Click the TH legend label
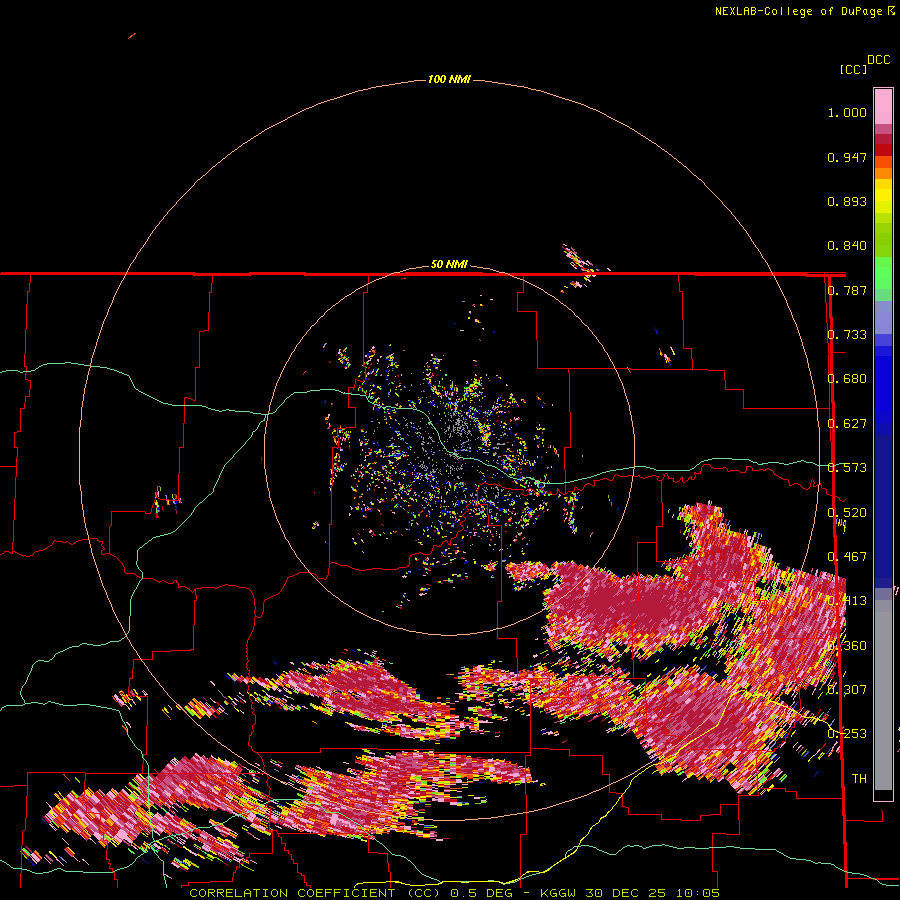The width and height of the screenshot is (900, 900). 859,779
